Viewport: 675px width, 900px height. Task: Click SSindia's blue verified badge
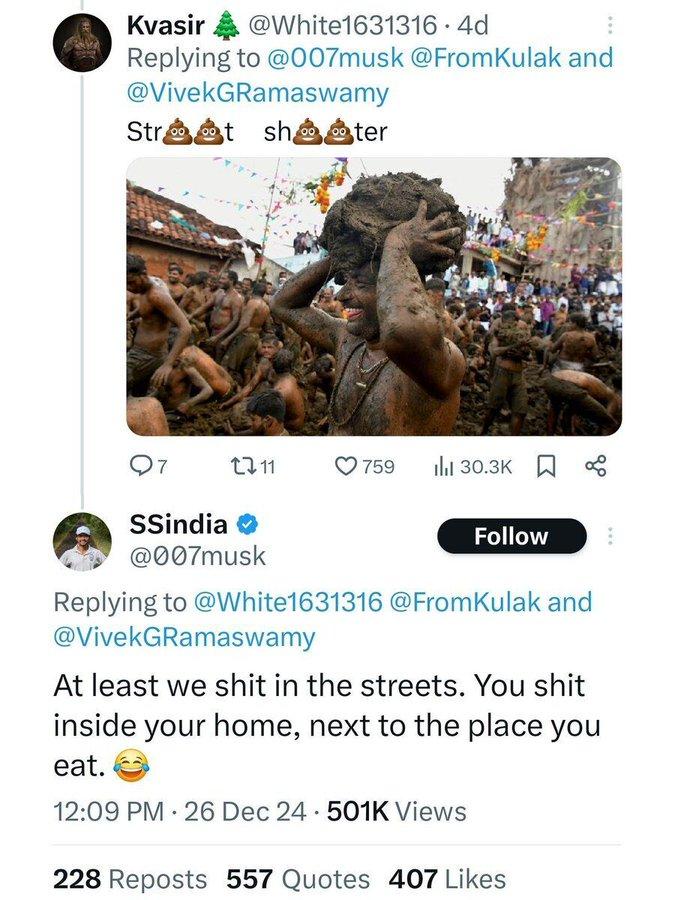[x=247, y=523]
